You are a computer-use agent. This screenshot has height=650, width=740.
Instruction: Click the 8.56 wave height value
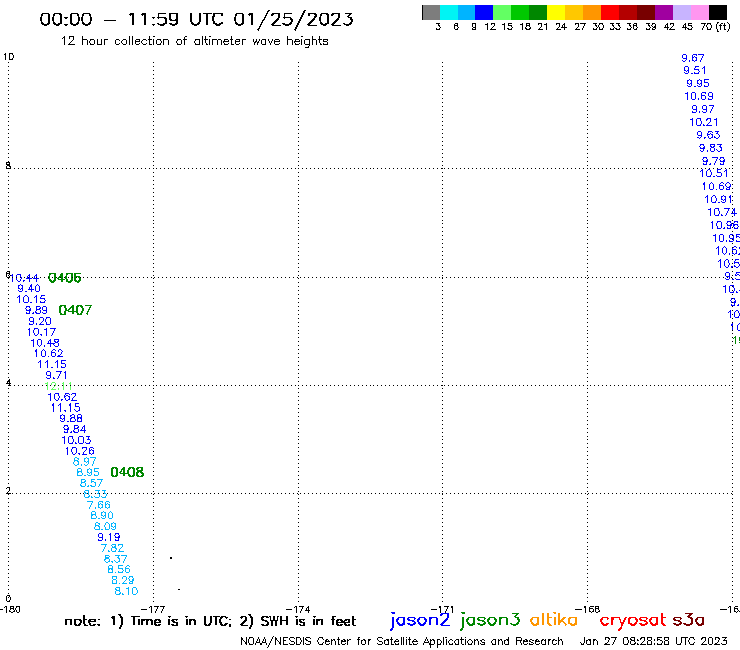tap(119, 569)
